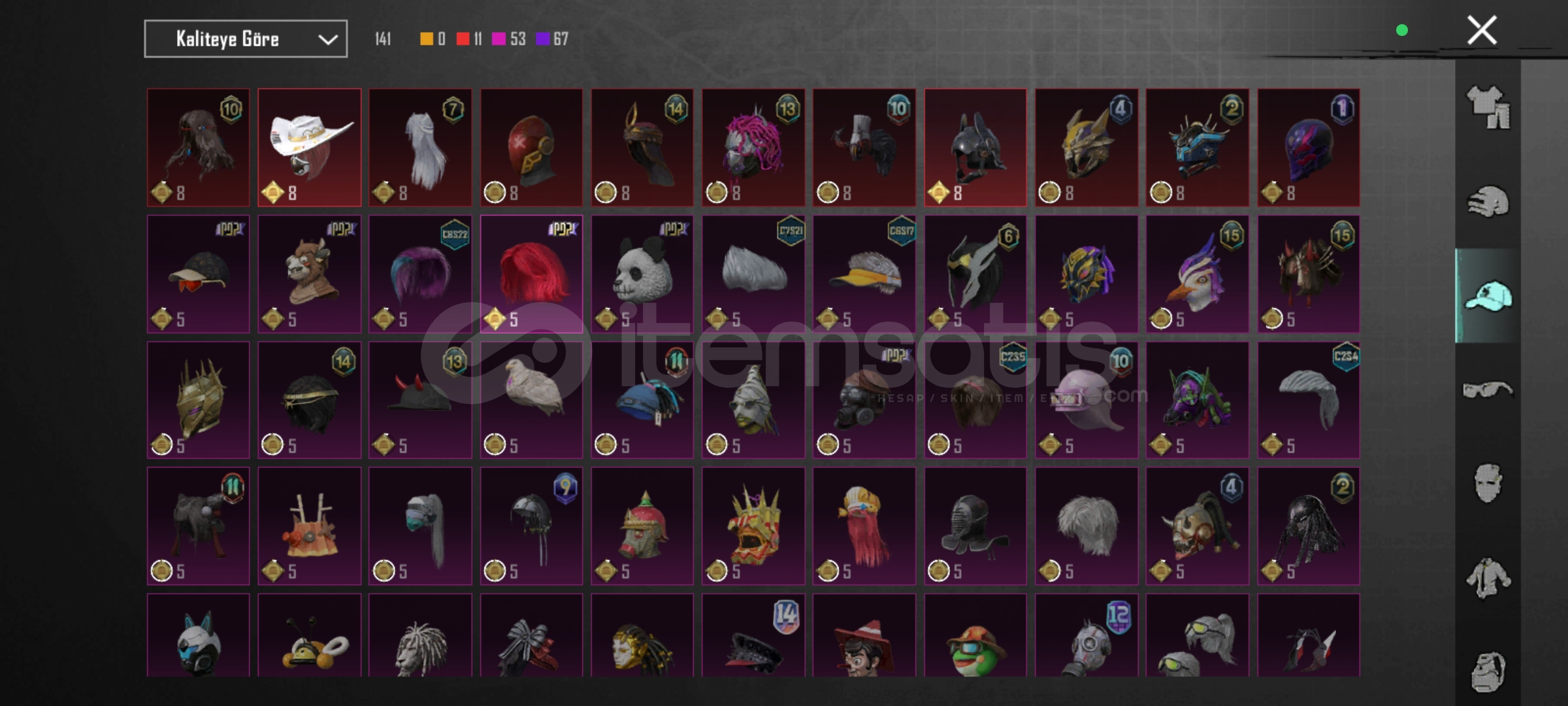The image size is (1568, 706).
Task: Open the outfit sets category icon
Action: [x=1488, y=107]
